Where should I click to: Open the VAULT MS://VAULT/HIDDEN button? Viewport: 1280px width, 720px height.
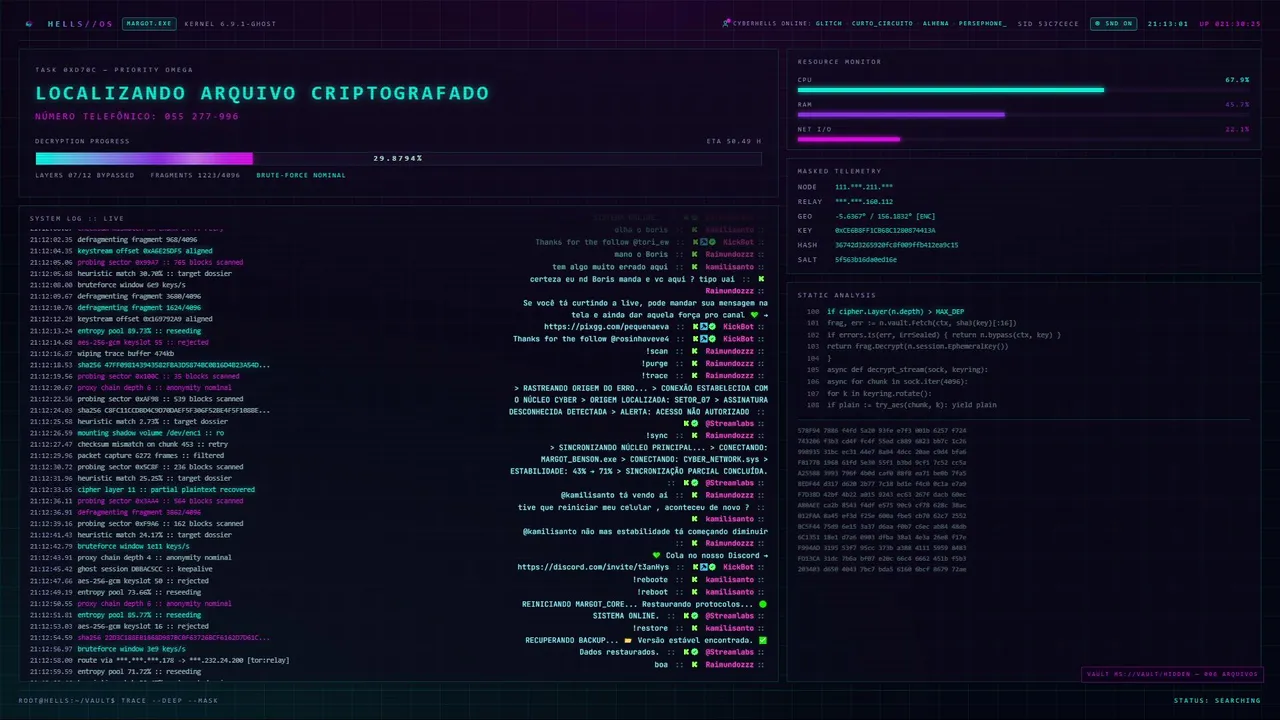[x=1172, y=674]
